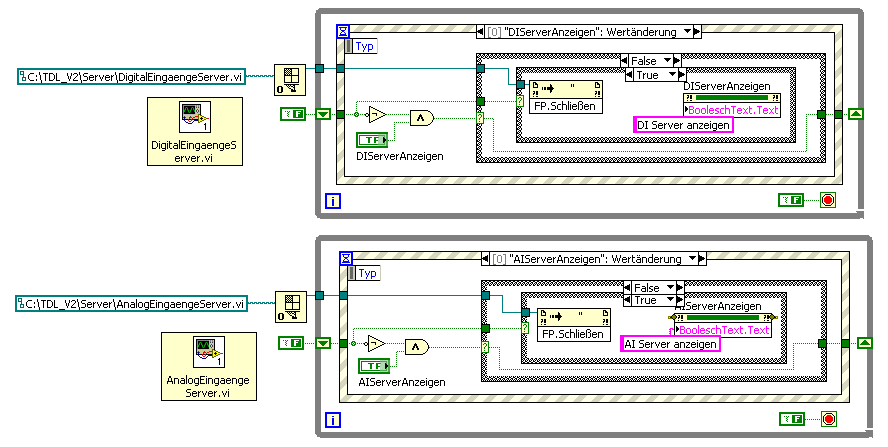Click the left shift register of lower loop
888x447 pixels.
(323, 343)
